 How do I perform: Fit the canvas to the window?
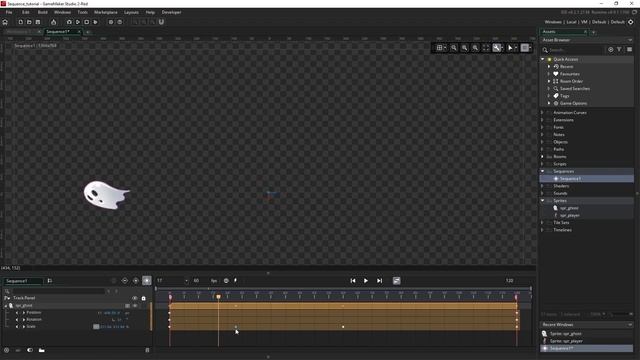[486, 48]
